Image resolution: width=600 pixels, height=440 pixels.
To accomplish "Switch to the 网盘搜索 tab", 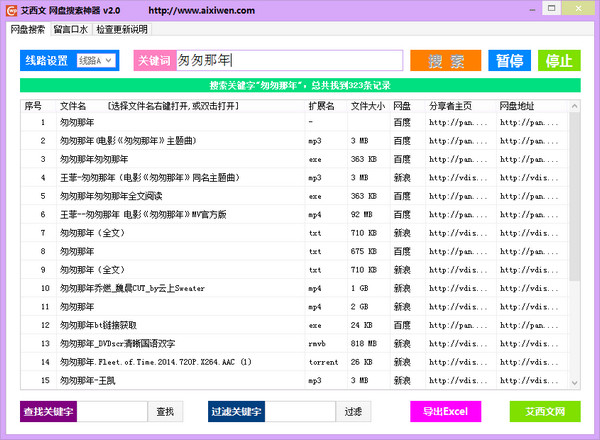I will click(x=29, y=30).
